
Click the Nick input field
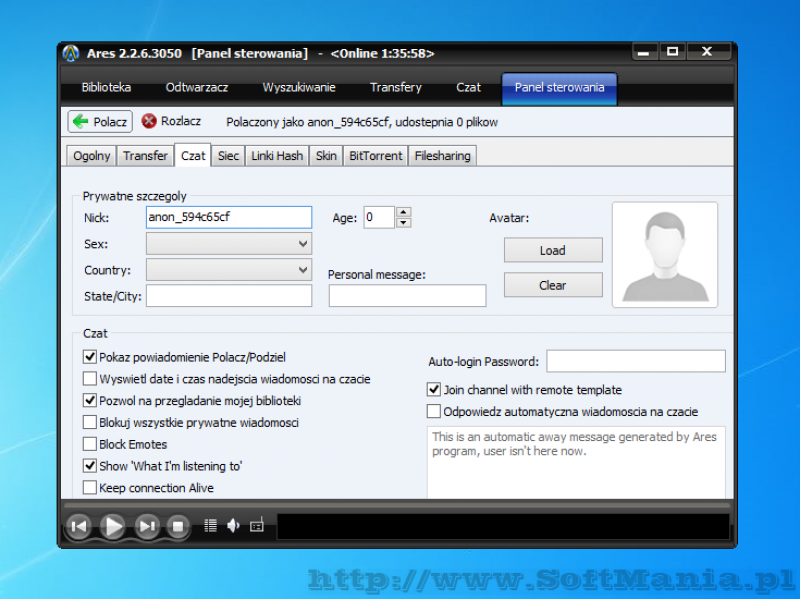click(229, 217)
